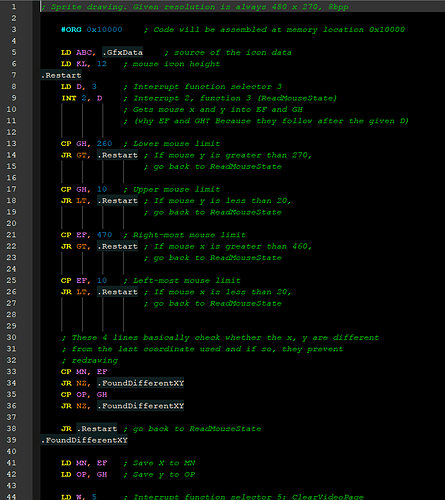Viewport: 445px width, 500px height.
Task: Click the '; Save X to MN' comment
Action: pyautogui.click(x=159, y=463)
